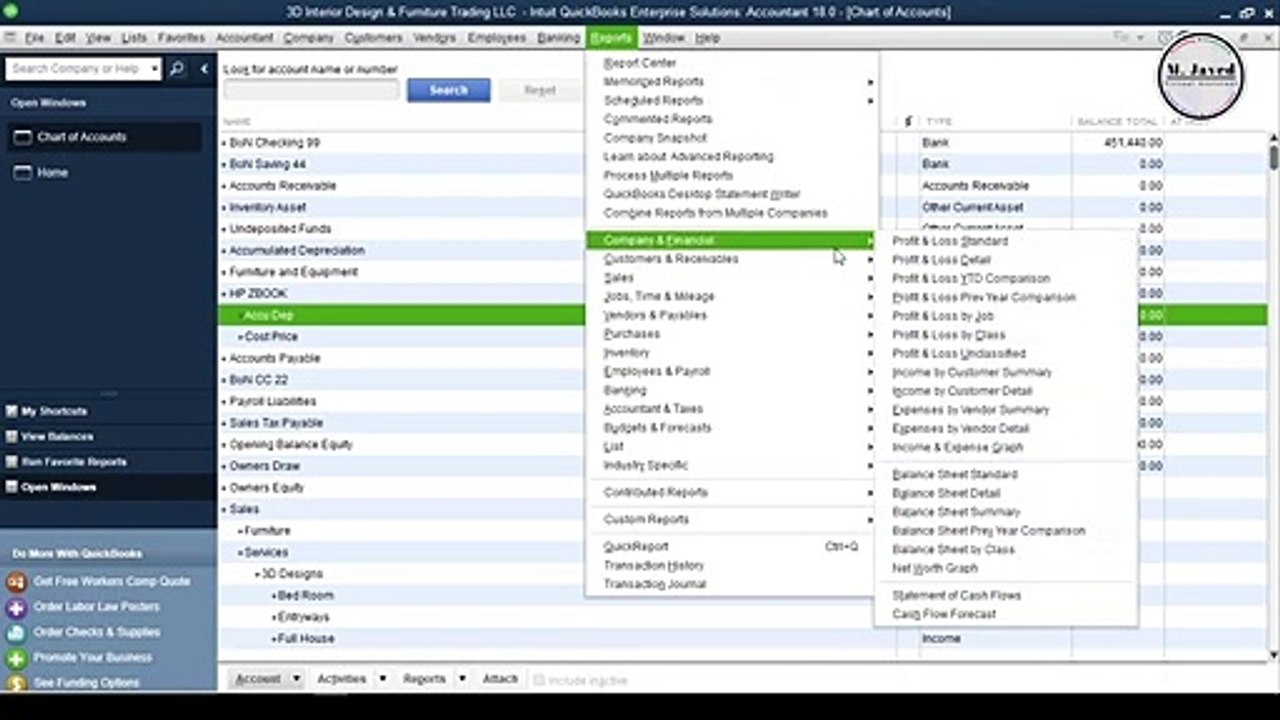Toggle Include inactive checkbox
This screenshot has height=720, width=1280.
539,680
